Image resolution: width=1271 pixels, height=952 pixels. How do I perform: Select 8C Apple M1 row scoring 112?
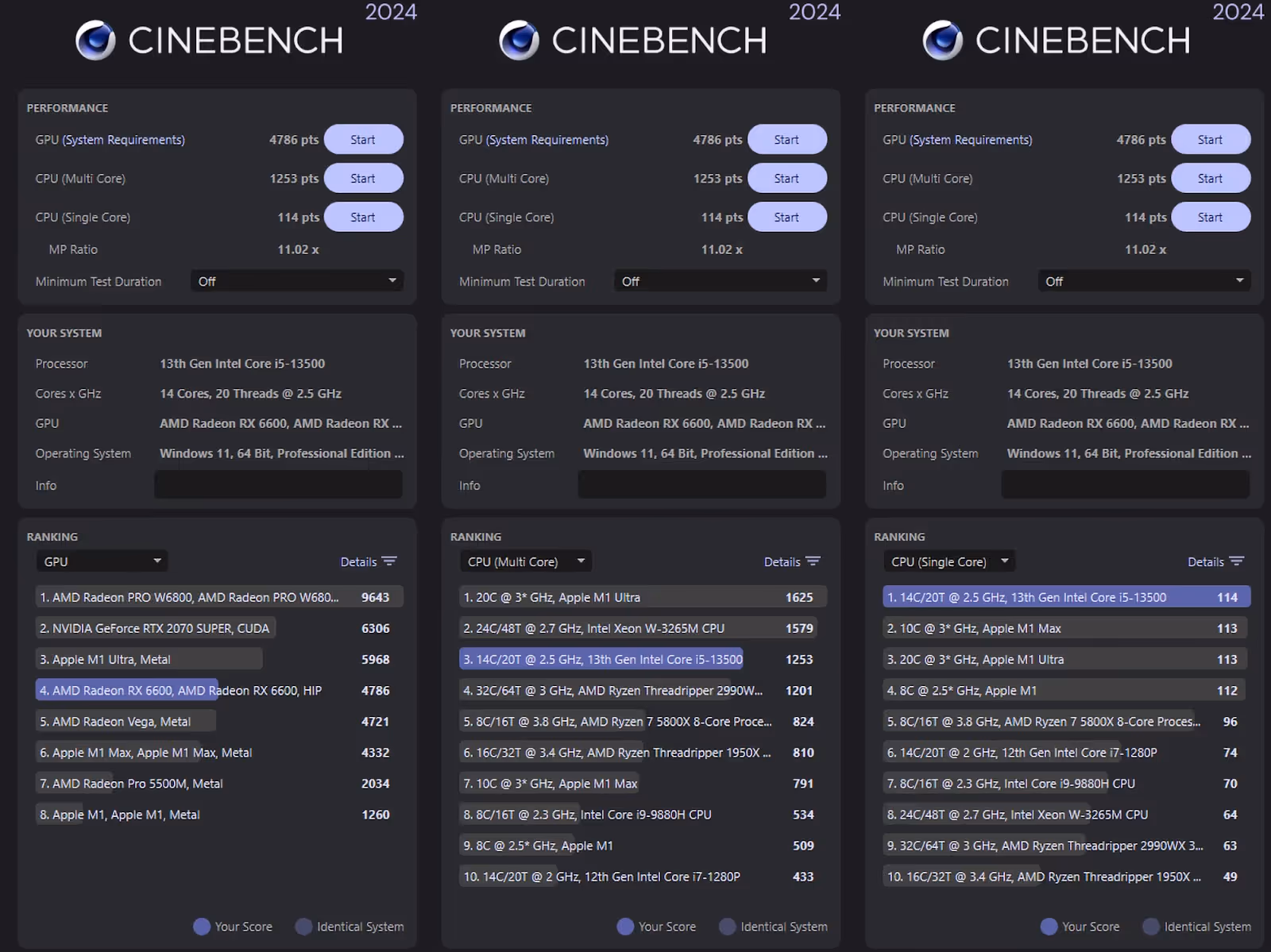click(x=1067, y=690)
